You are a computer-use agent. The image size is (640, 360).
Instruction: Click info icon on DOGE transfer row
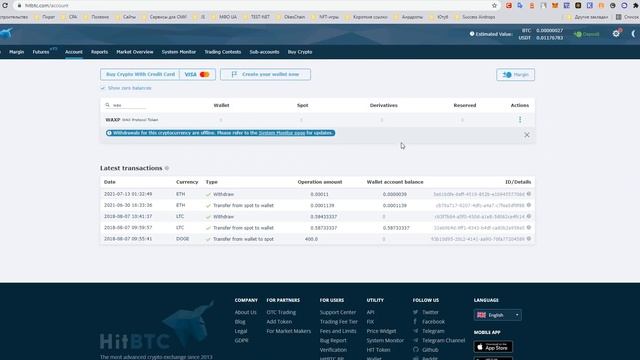(529, 239)
